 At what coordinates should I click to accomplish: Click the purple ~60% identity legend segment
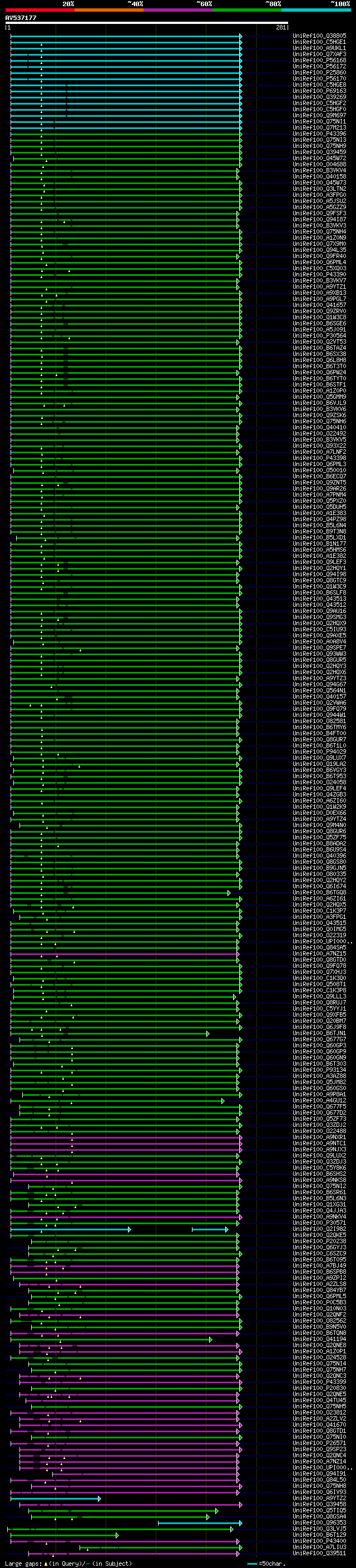pos(179,10)
